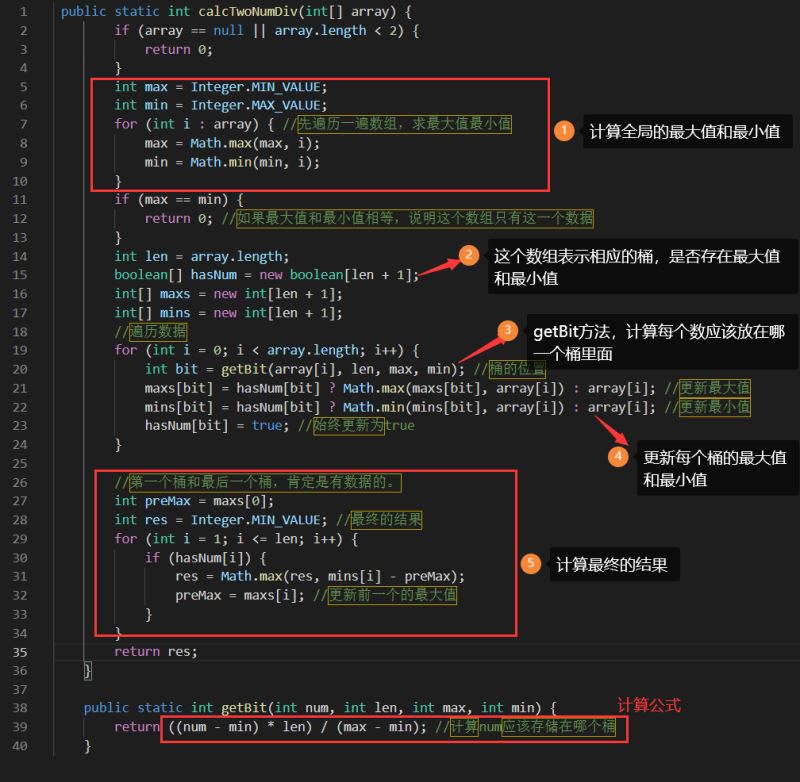The image size is (800, 782).
Task: Click the comment on line 26
Action: point(258,482)
